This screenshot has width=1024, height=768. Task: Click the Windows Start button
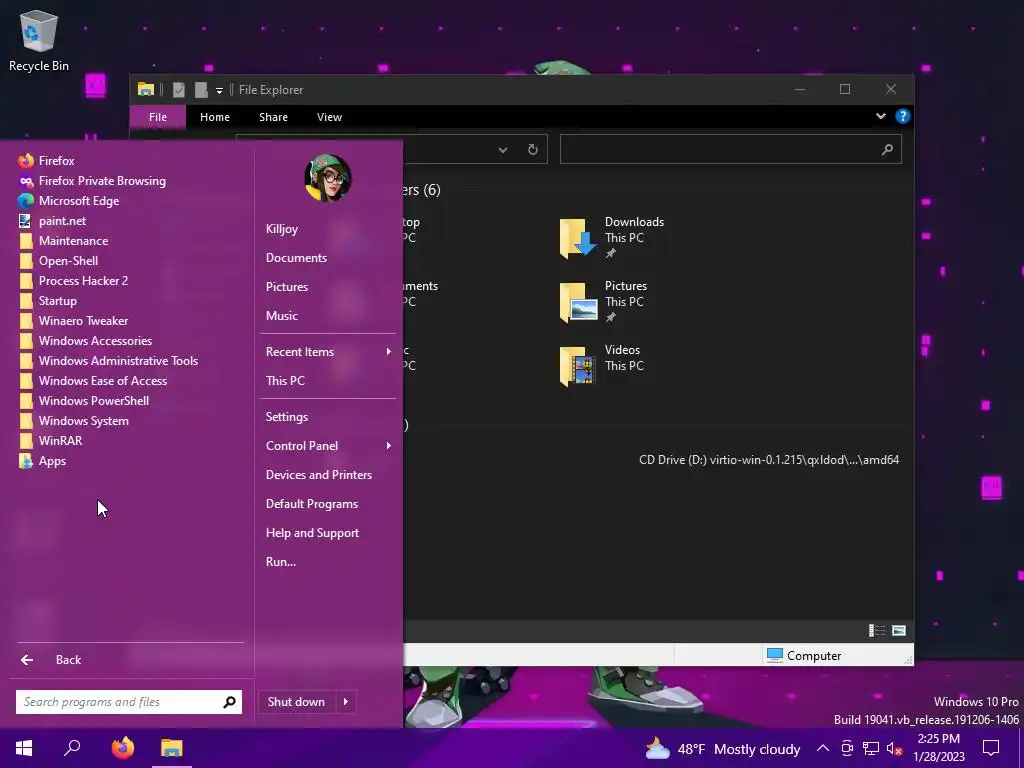(24, 748)
